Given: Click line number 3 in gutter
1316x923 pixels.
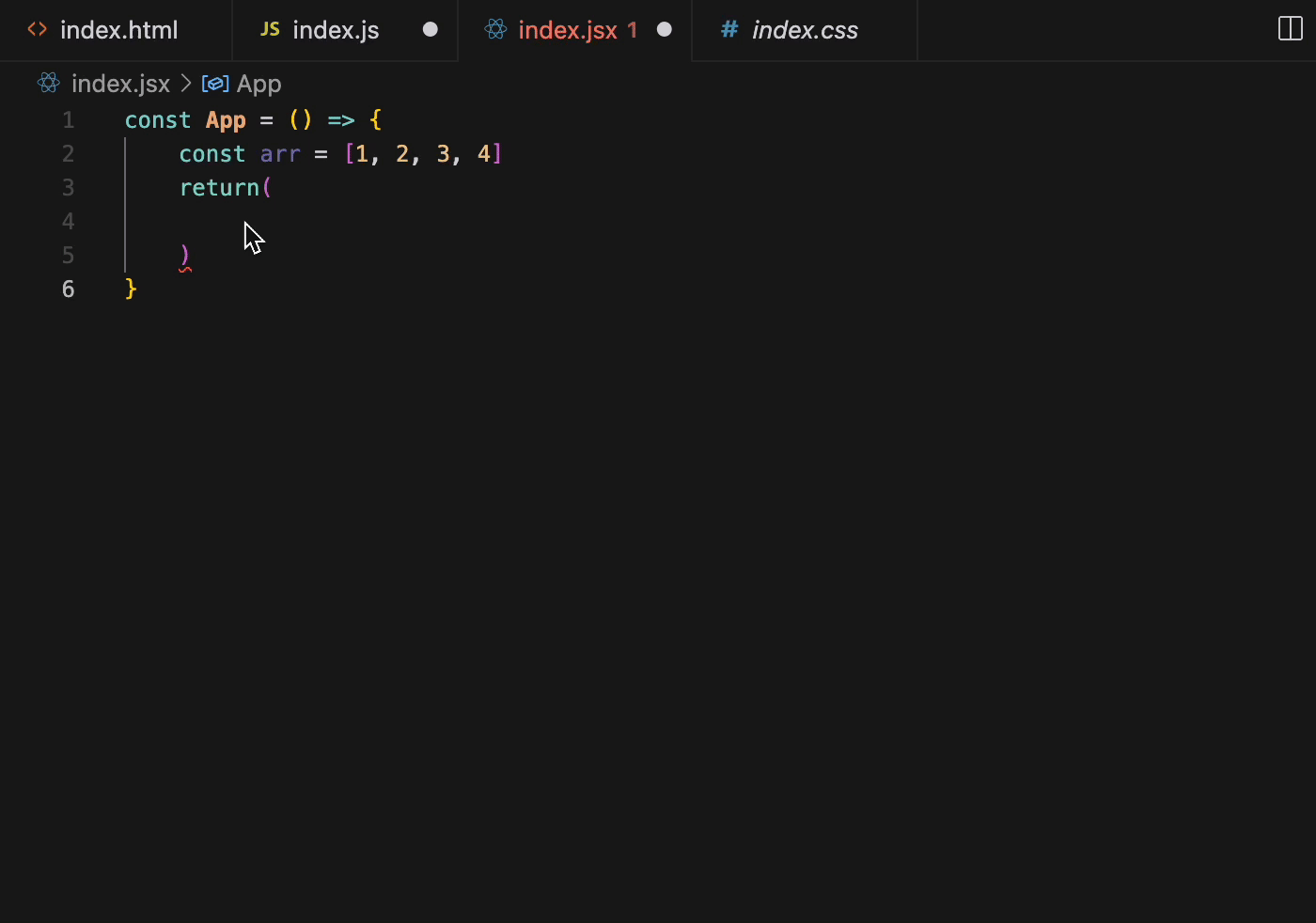Looking at the screenshot, I should 68,188.
